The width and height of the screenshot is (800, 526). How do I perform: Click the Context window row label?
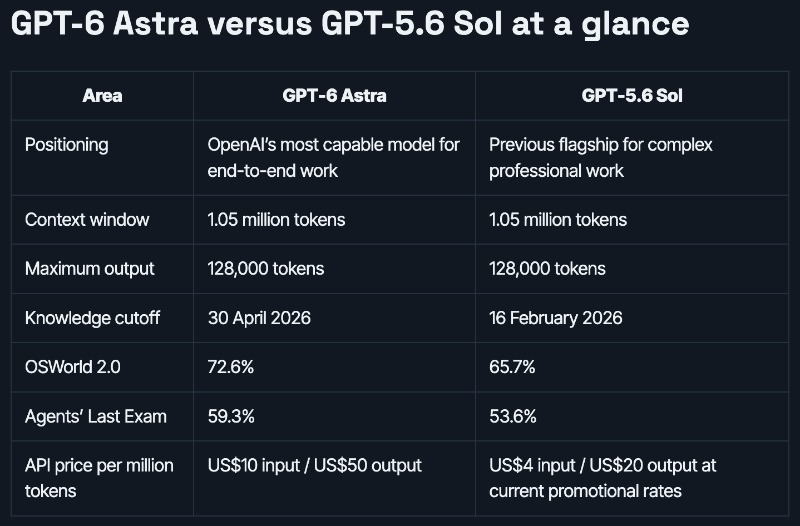click(87, 220)
